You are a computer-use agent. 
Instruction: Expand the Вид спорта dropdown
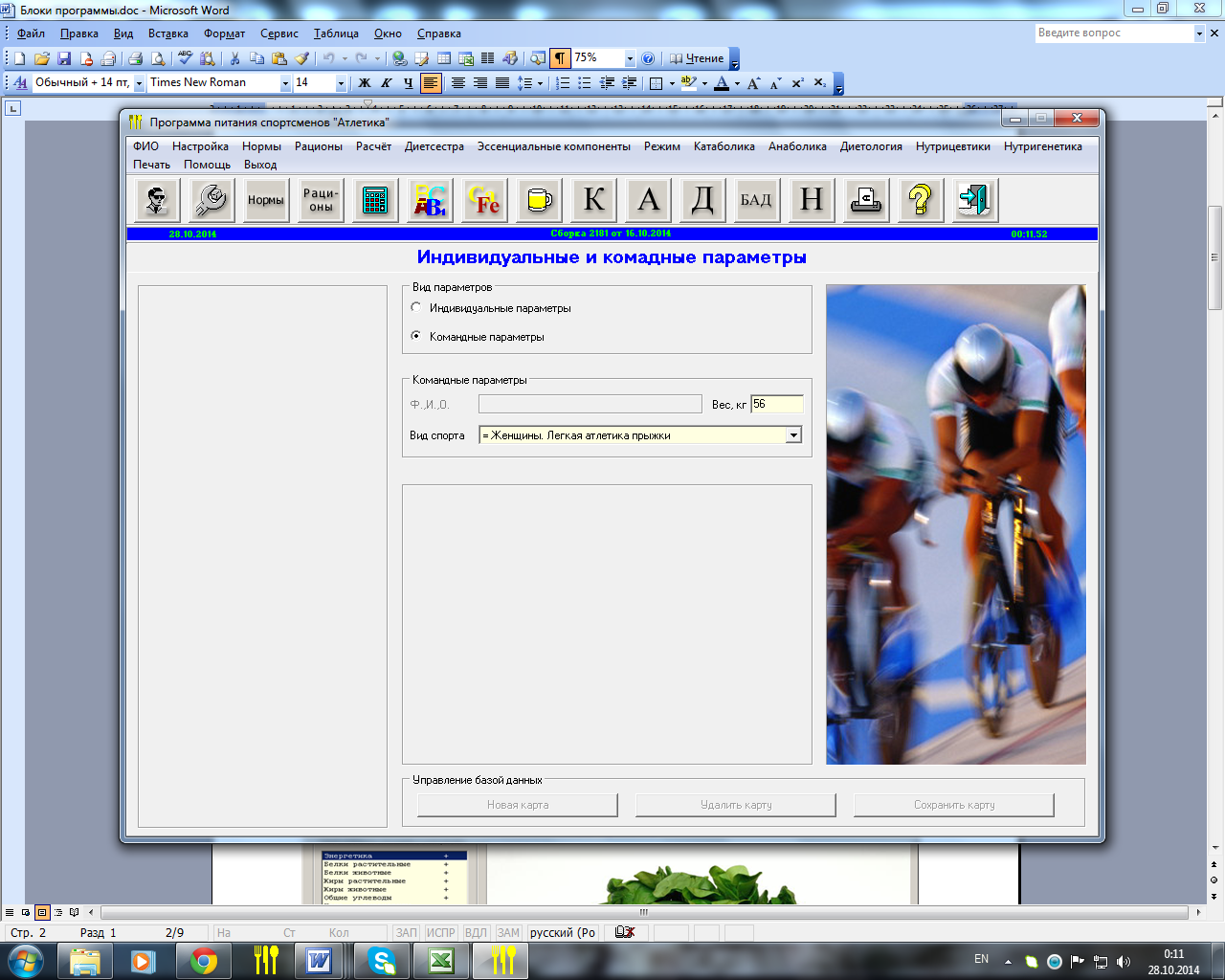[x=793, y=435]
